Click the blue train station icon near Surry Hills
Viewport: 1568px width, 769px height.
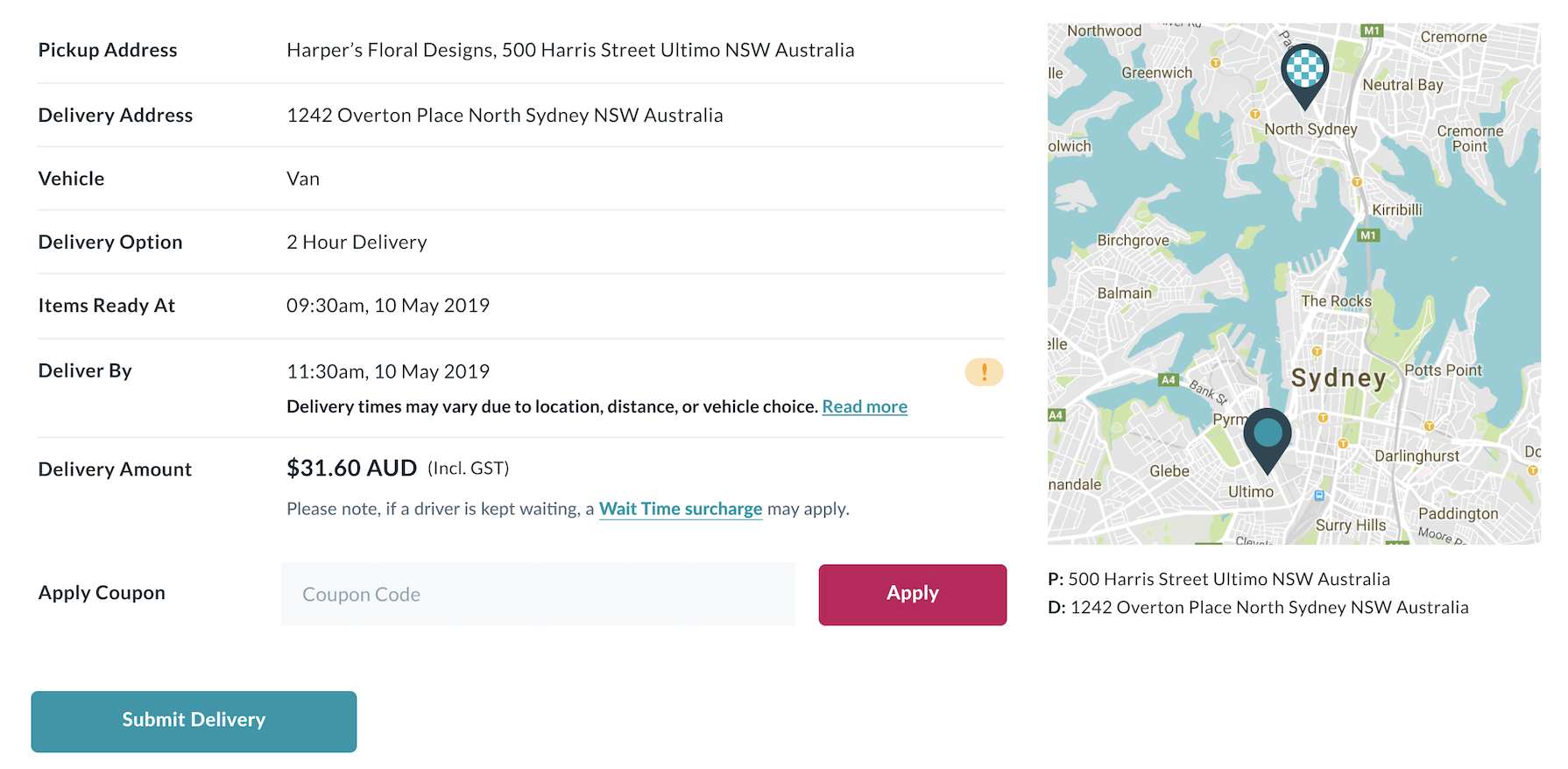(1319, 496)
